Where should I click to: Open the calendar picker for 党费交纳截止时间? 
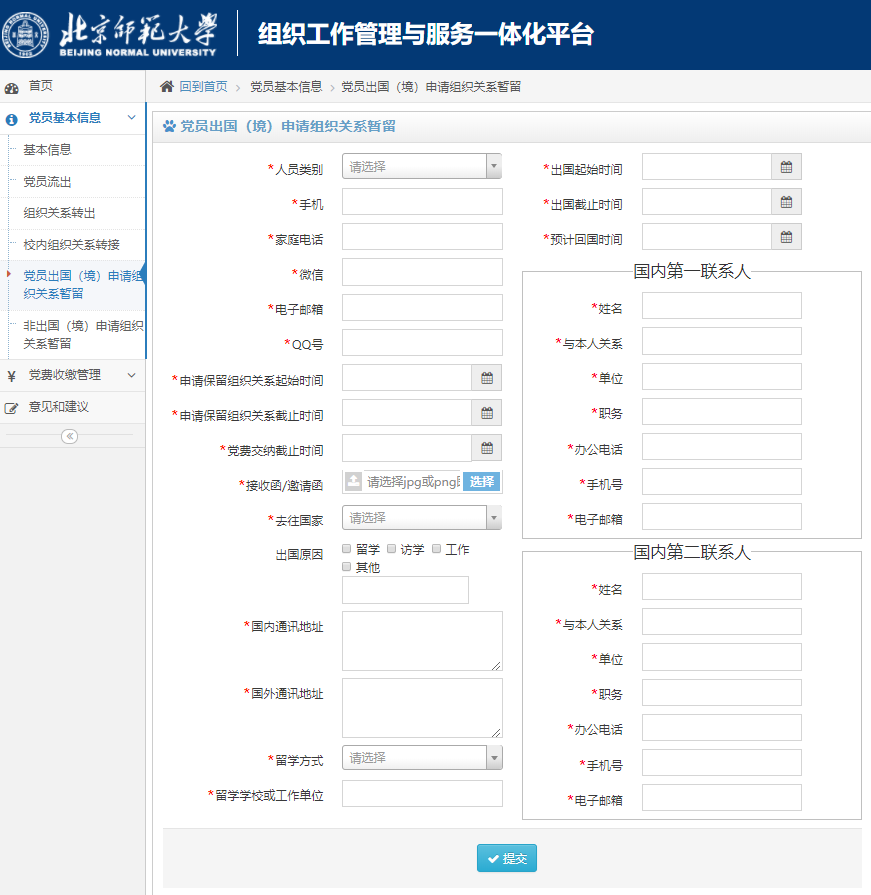tap(487, 447)
